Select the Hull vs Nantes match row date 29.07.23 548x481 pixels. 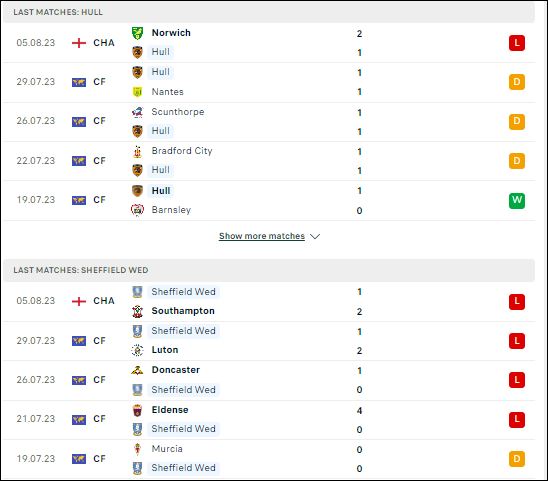[36, 82]
